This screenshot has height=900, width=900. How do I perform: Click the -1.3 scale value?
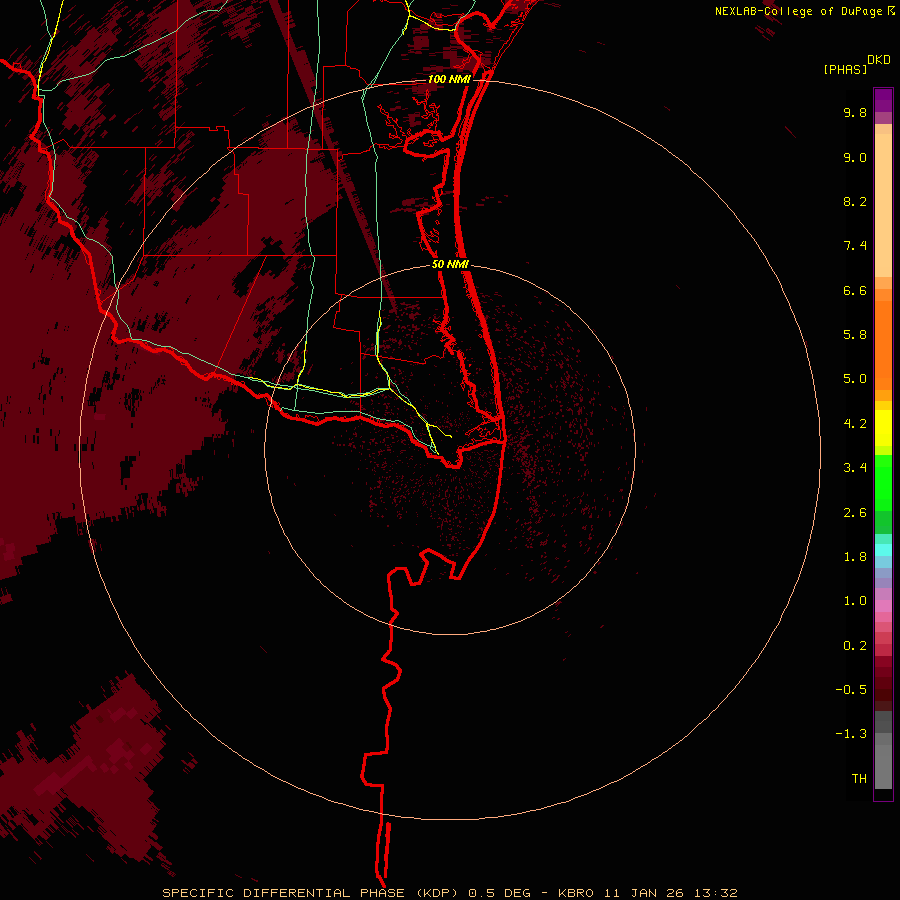851,734
